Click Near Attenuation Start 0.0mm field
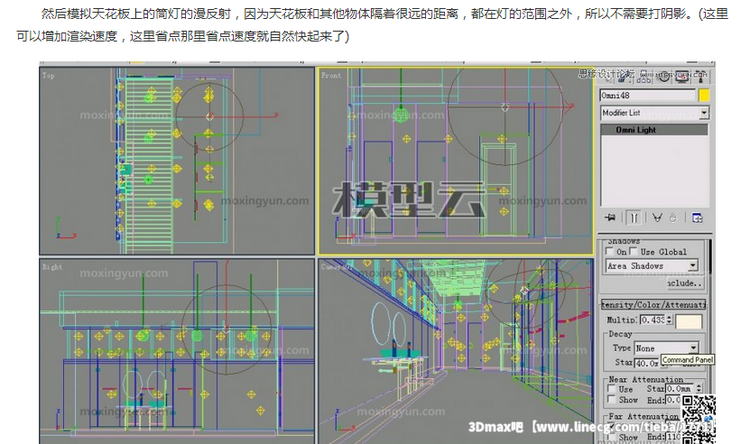This screenshot has width=750, height=444. tap(679, 388)
